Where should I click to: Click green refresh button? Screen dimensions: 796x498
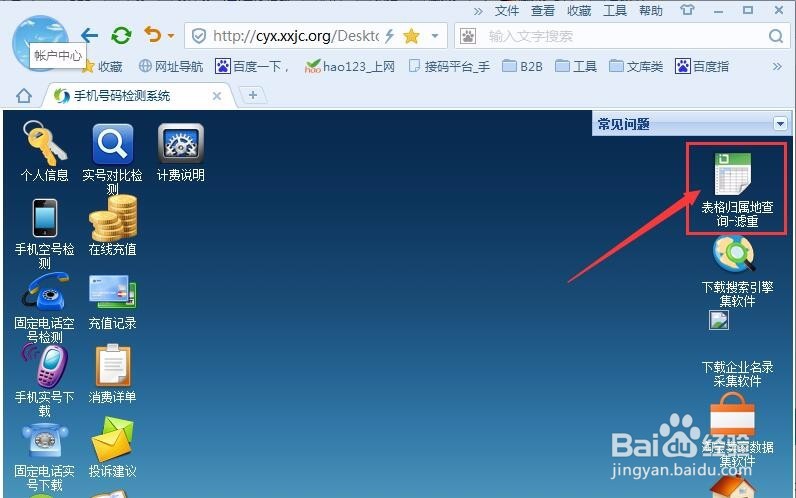click(121, 36)
